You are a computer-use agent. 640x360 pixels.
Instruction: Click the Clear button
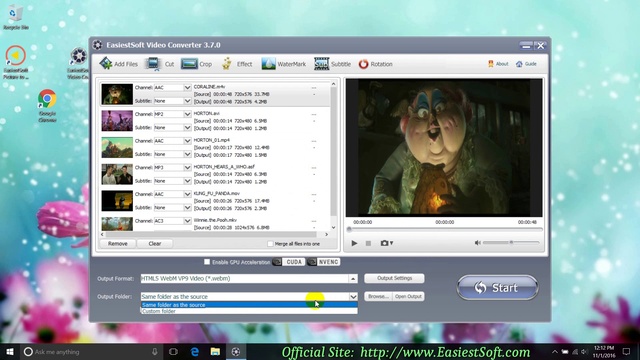pos(155,244)
